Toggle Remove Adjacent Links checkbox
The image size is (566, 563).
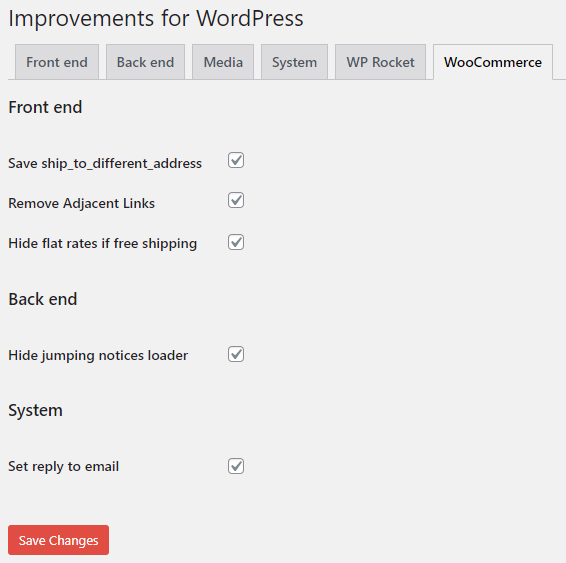[236, 200]
